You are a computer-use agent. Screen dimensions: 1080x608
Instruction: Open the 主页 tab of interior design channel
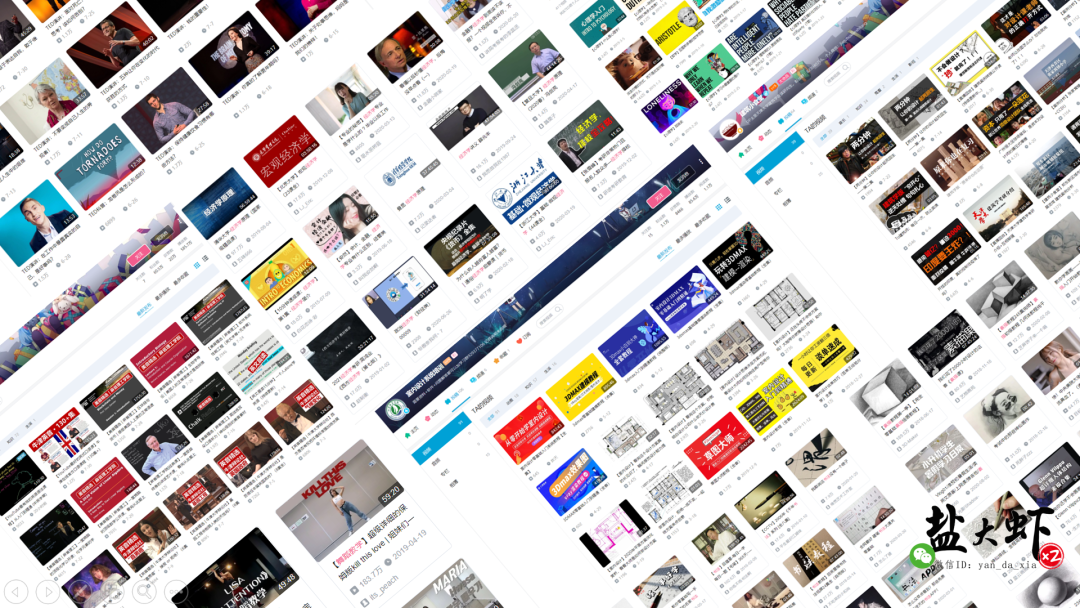coord(412,434)
